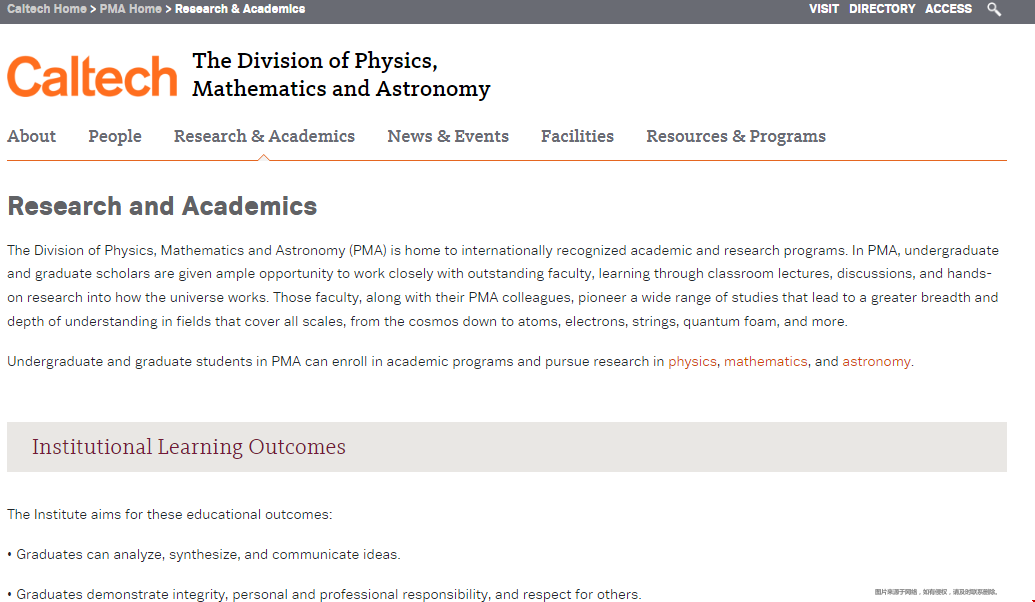Open the People menu

point(115,136)
